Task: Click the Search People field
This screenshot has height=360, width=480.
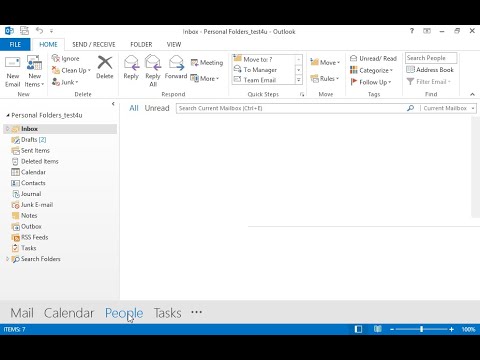Action: (x=431, y=58)
